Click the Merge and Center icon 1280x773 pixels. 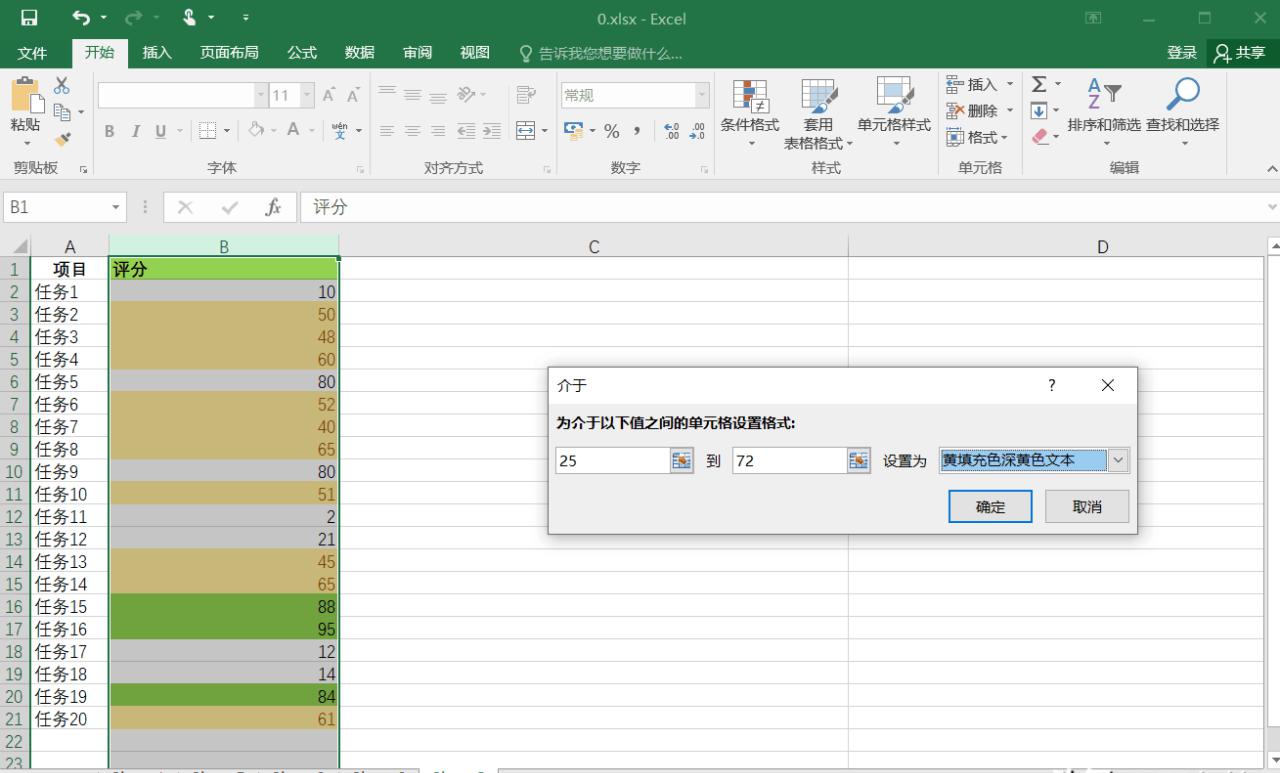point(526,130)
